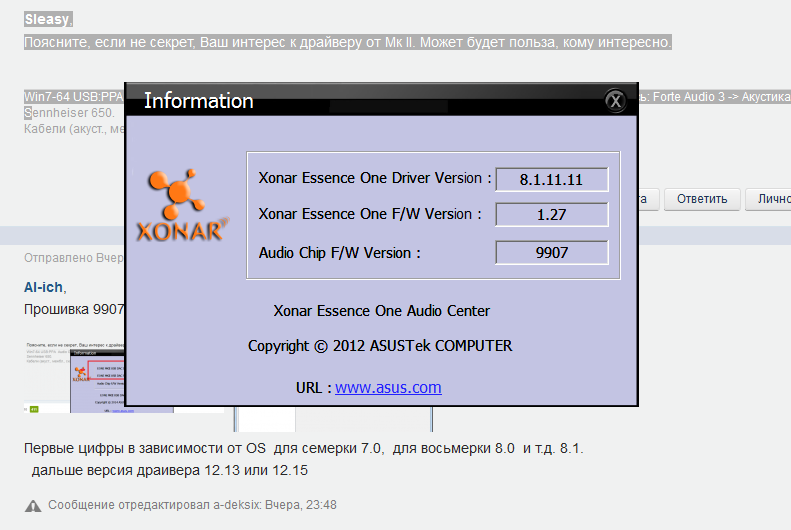Click the 'Первые цифры в зависимости от OS' line
791x530 pixels.
point(303,448)
